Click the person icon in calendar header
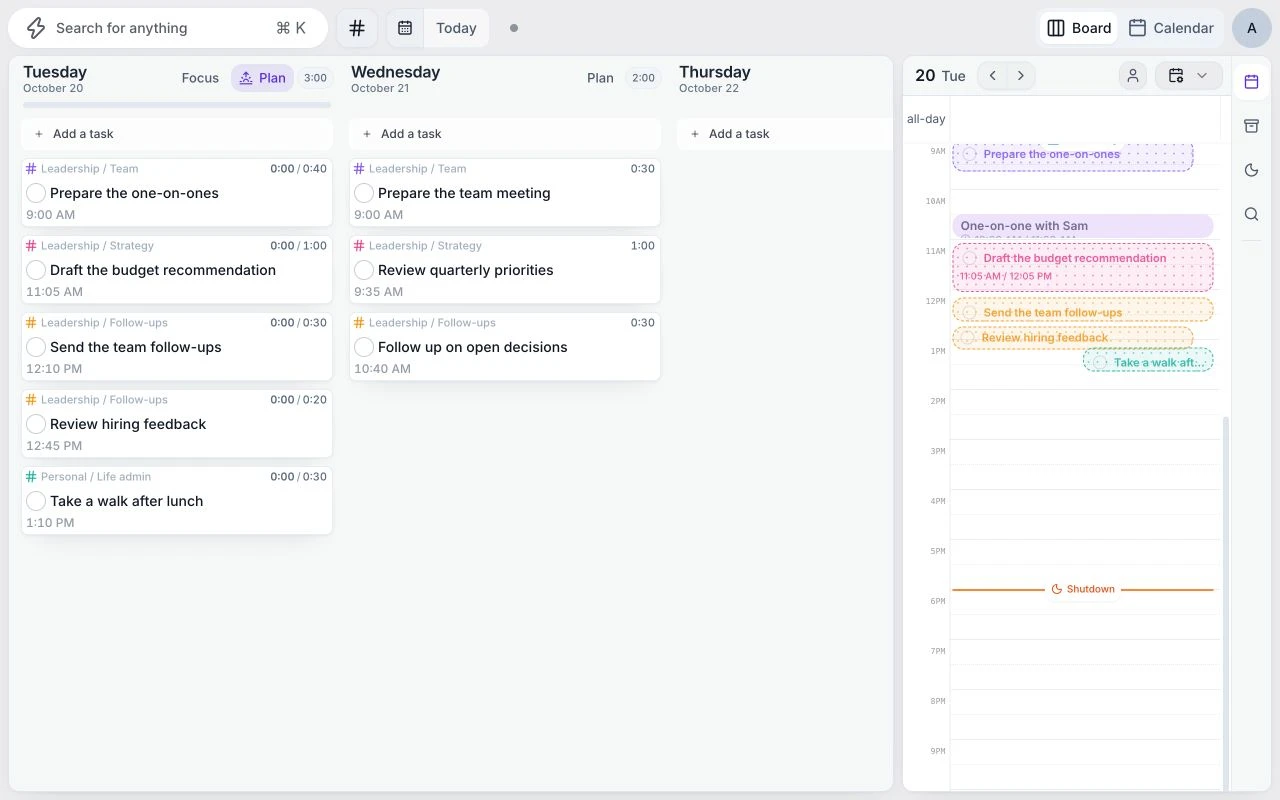1280x800 pixels. click(1133, 76)
